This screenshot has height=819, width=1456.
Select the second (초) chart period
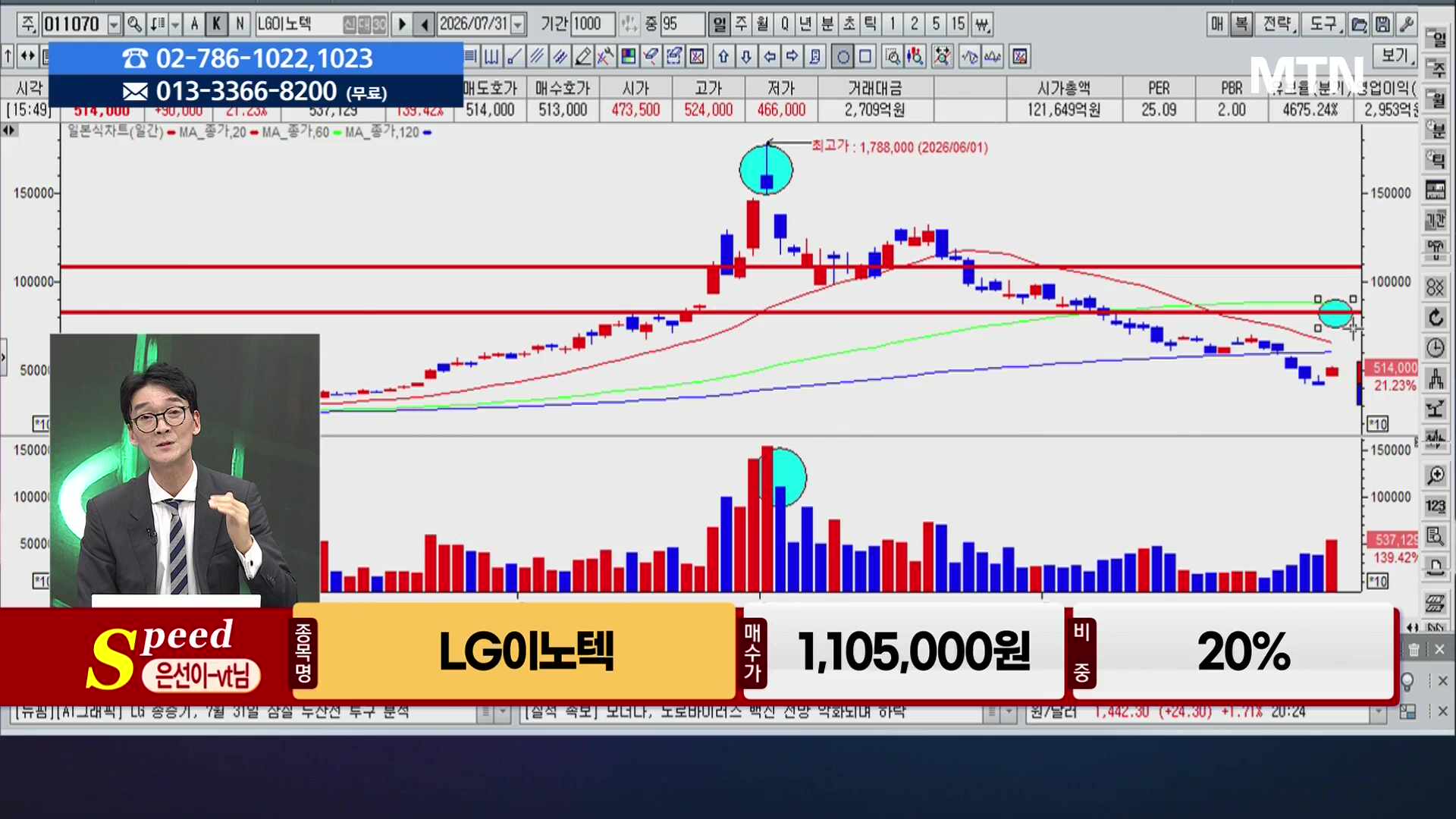click(849, 24)
